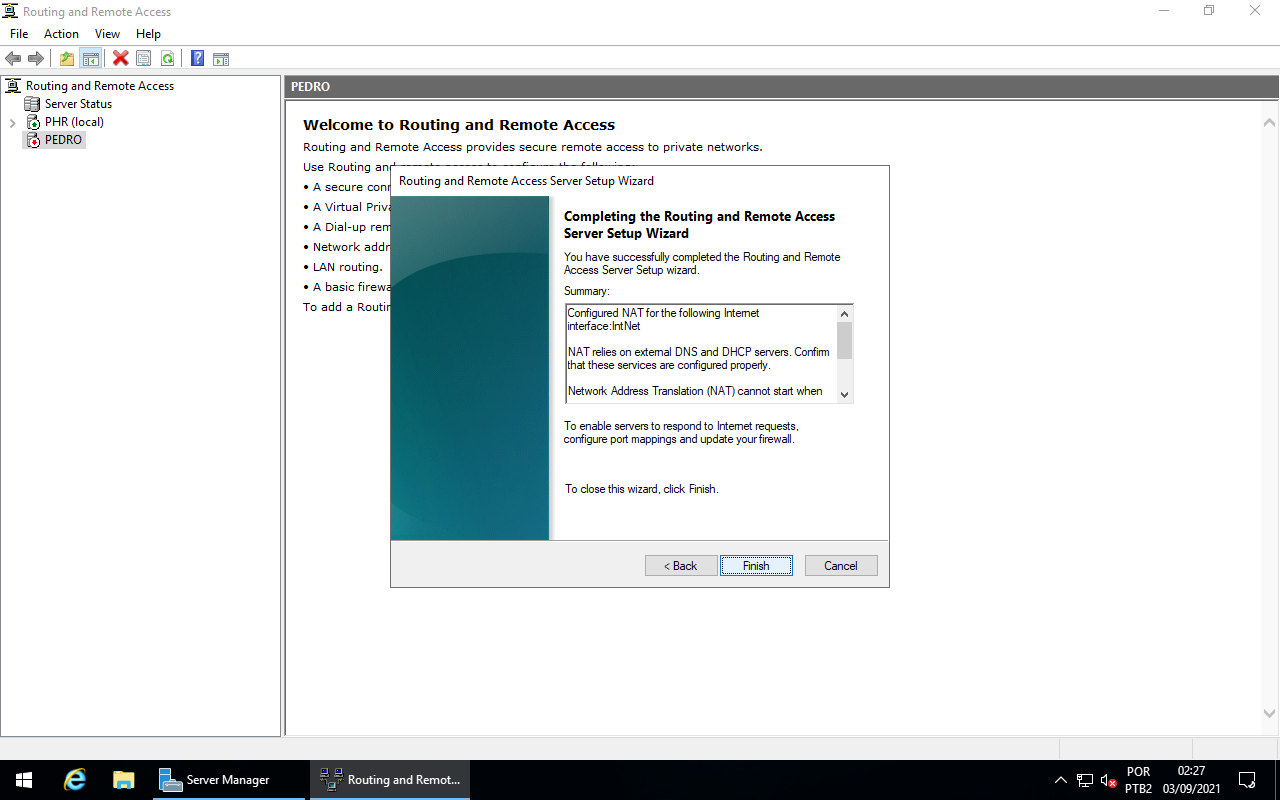Click the Back button in the wizard
The height and width of the screenshot is (800, 1280).
click(681, 565)
